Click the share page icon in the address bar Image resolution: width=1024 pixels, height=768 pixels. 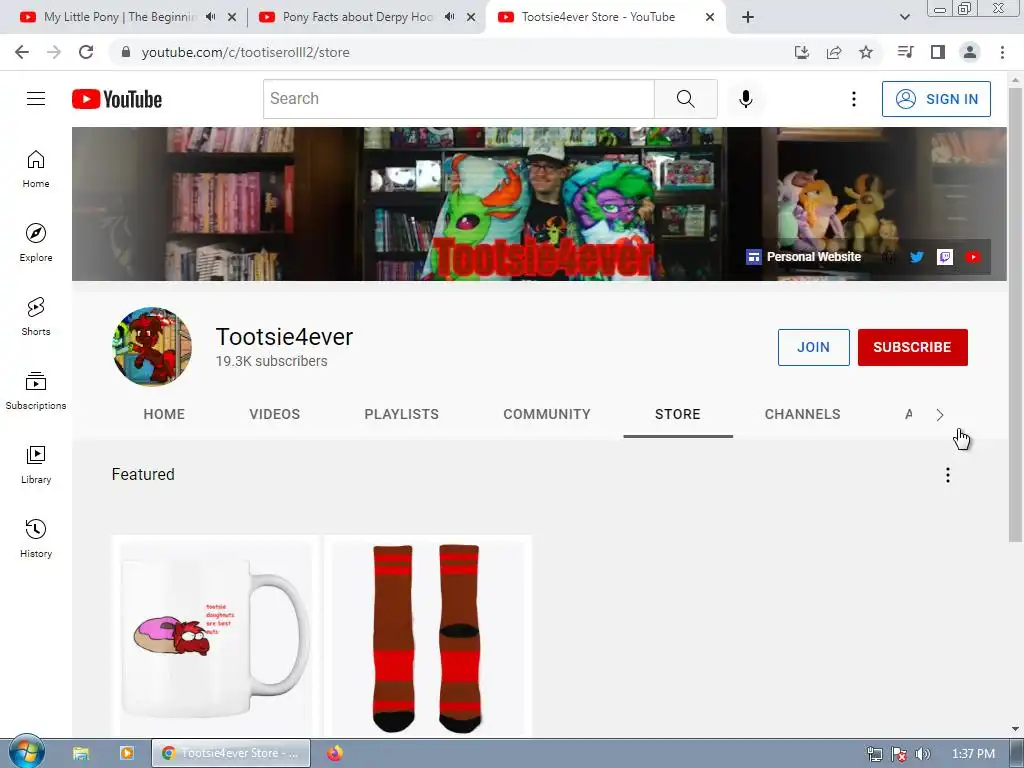point(834,52)
